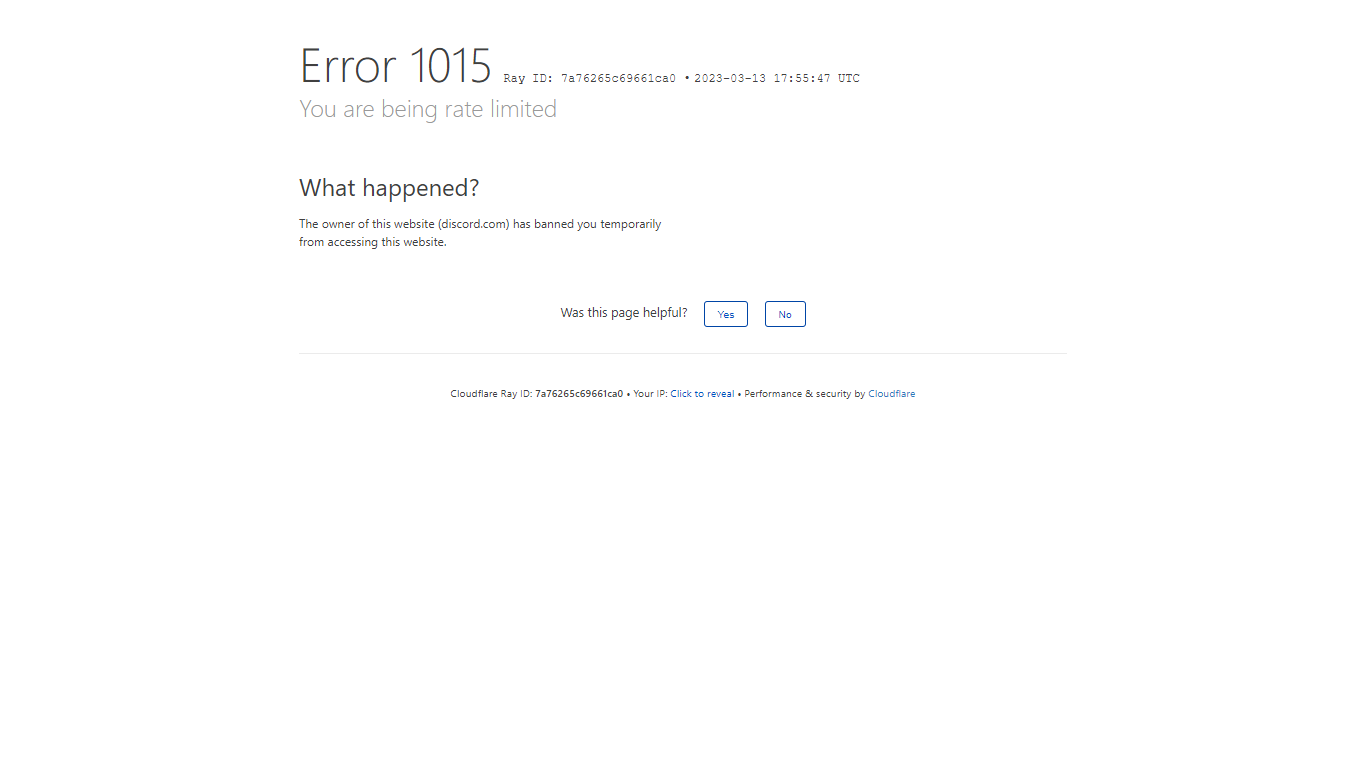The height and width of the screenshot is (767, 1365).
Task: Click the horizontal divider above the footer
Action: (682, 353)
